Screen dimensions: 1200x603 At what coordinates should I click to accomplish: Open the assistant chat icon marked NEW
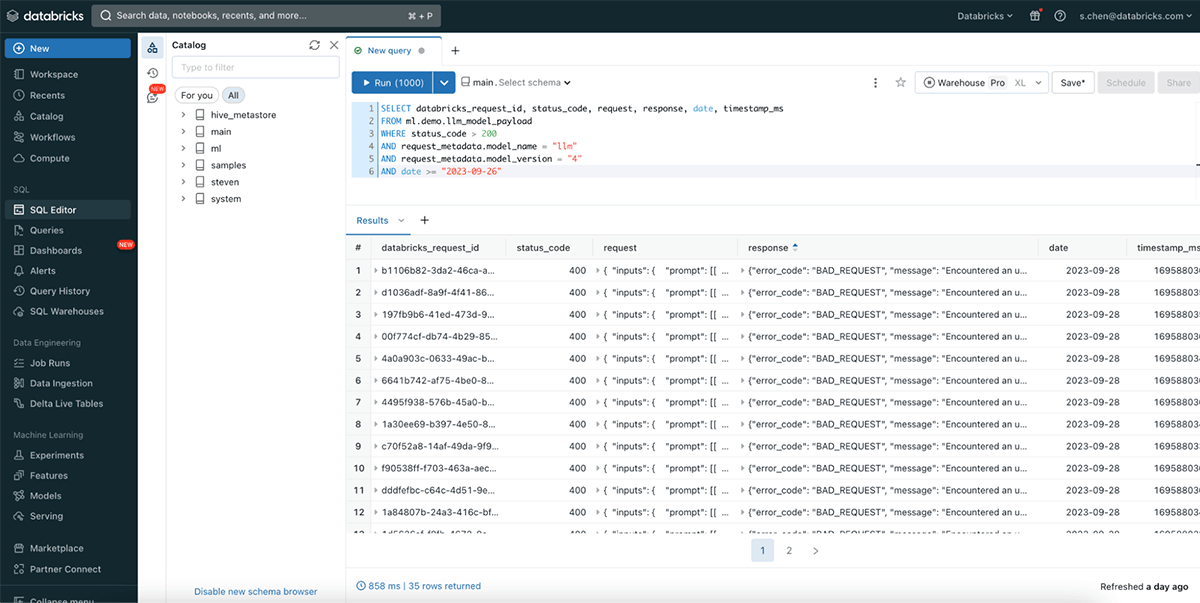[153, 97]
